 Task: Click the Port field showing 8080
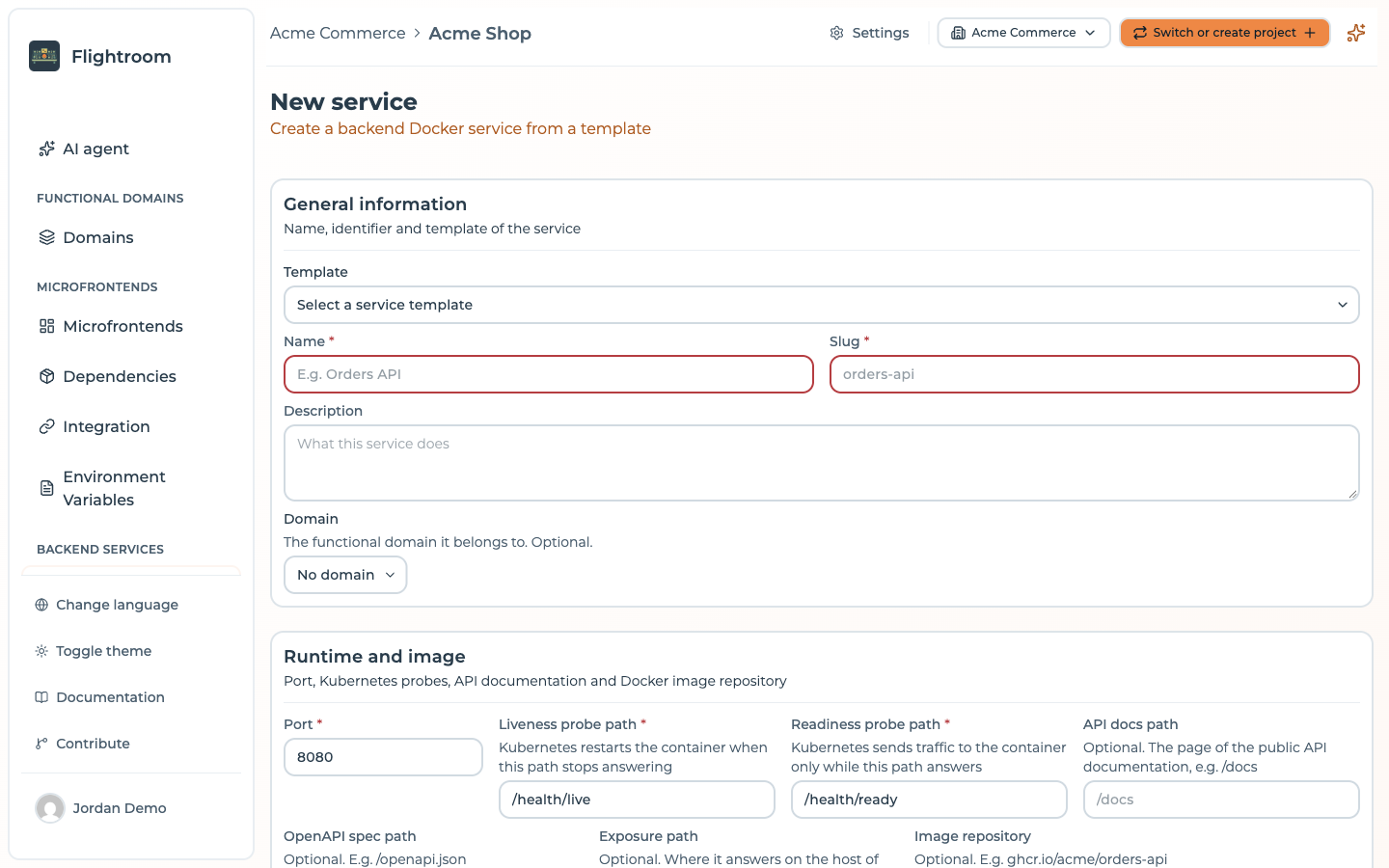[383, 757]
